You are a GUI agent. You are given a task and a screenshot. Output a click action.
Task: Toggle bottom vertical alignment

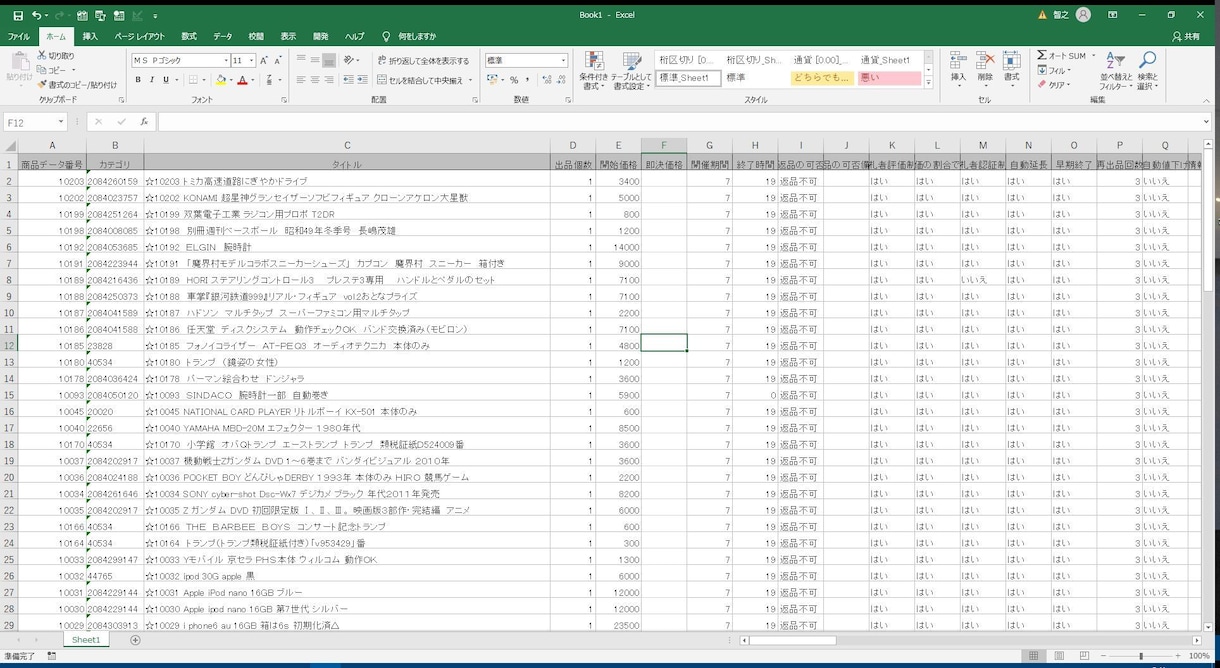point(329,60)
